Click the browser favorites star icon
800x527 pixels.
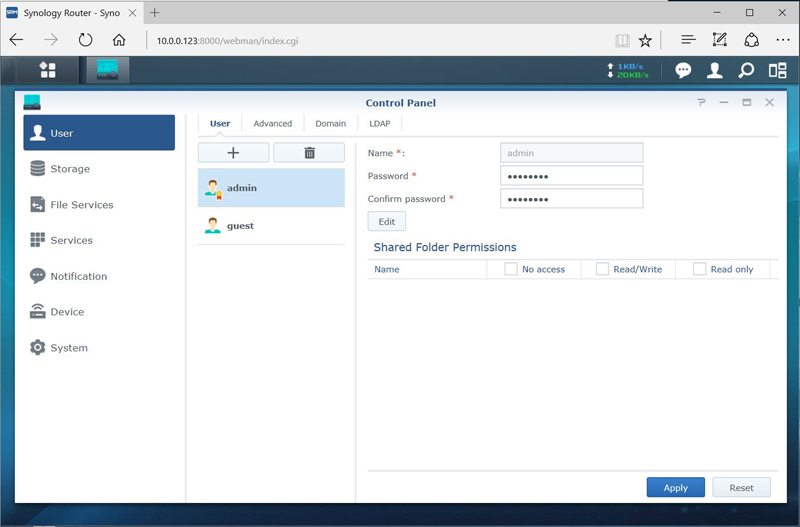[646, 40]
